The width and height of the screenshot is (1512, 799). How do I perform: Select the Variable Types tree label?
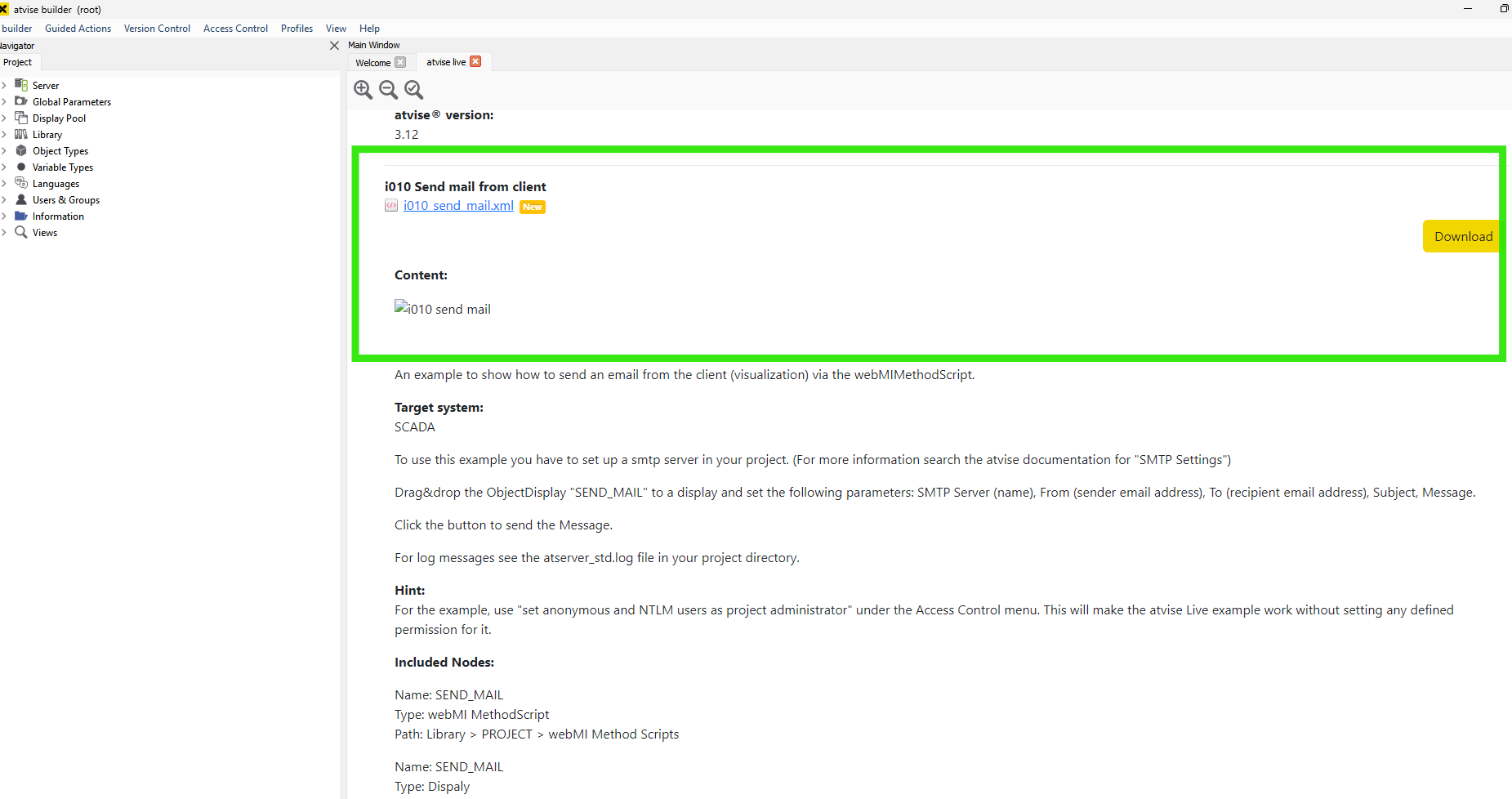tap(63, 167)
